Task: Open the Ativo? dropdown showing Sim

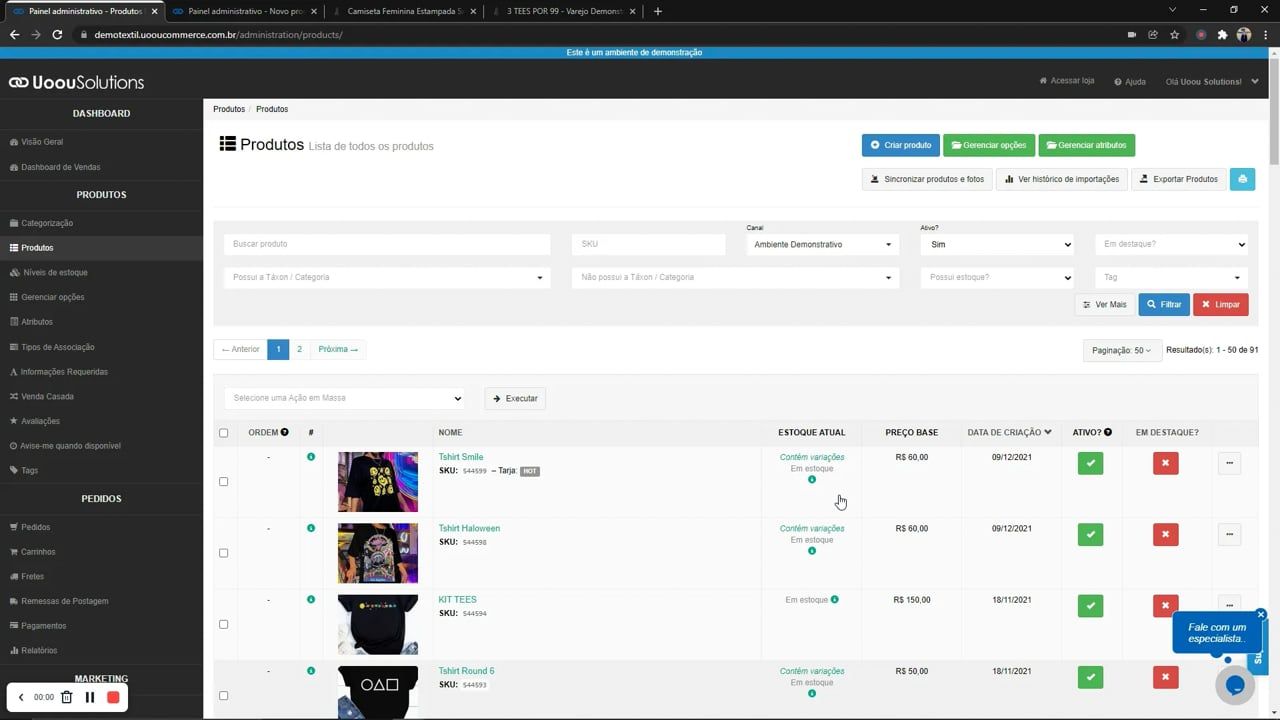Action: click(x=996, y=244)
